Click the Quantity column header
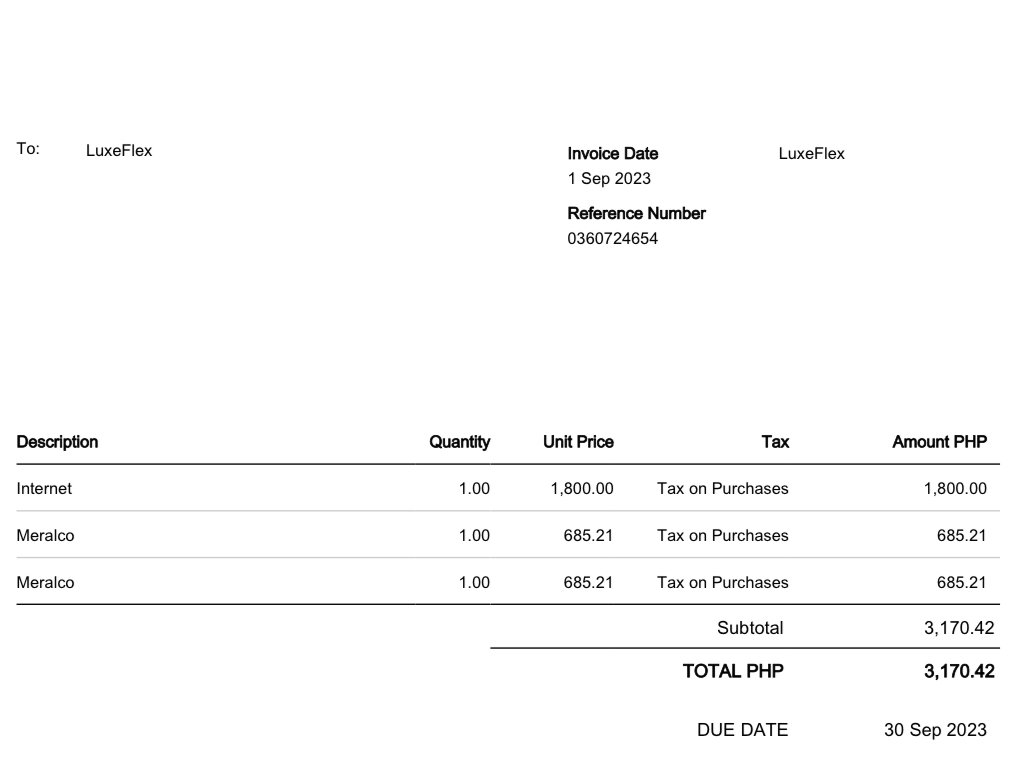The image size is (1033, 780). [x=459, y=441]
